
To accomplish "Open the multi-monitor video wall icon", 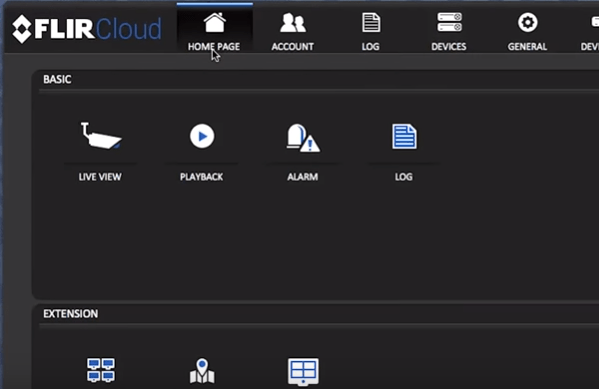I will click(x=101, y=370).
